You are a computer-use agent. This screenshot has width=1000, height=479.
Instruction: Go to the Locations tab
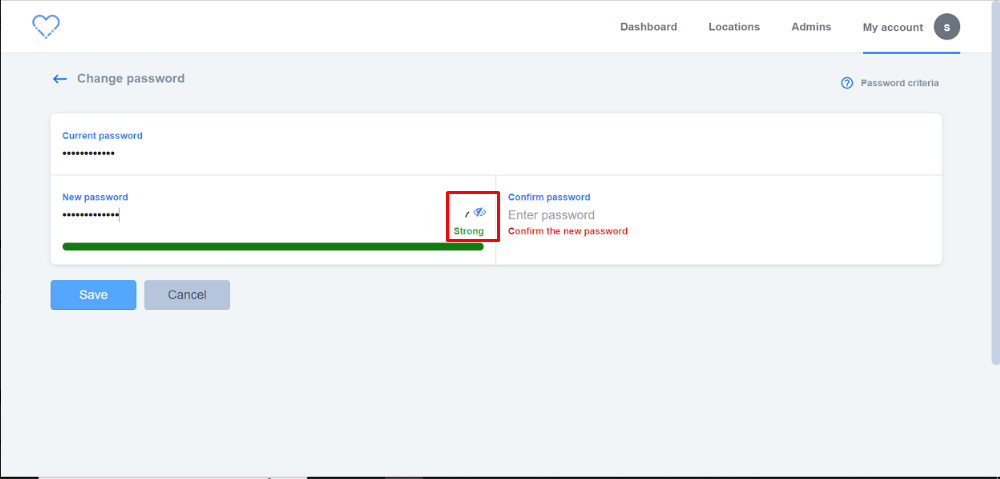[x=734, y=27]
